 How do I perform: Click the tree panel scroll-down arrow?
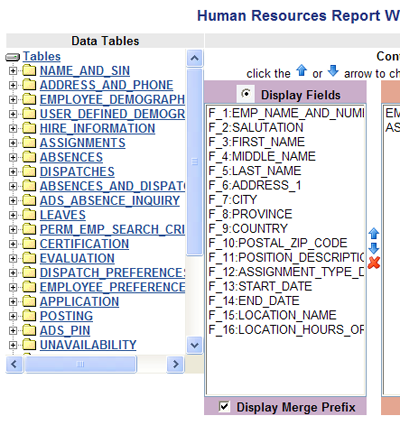[195, 345]
